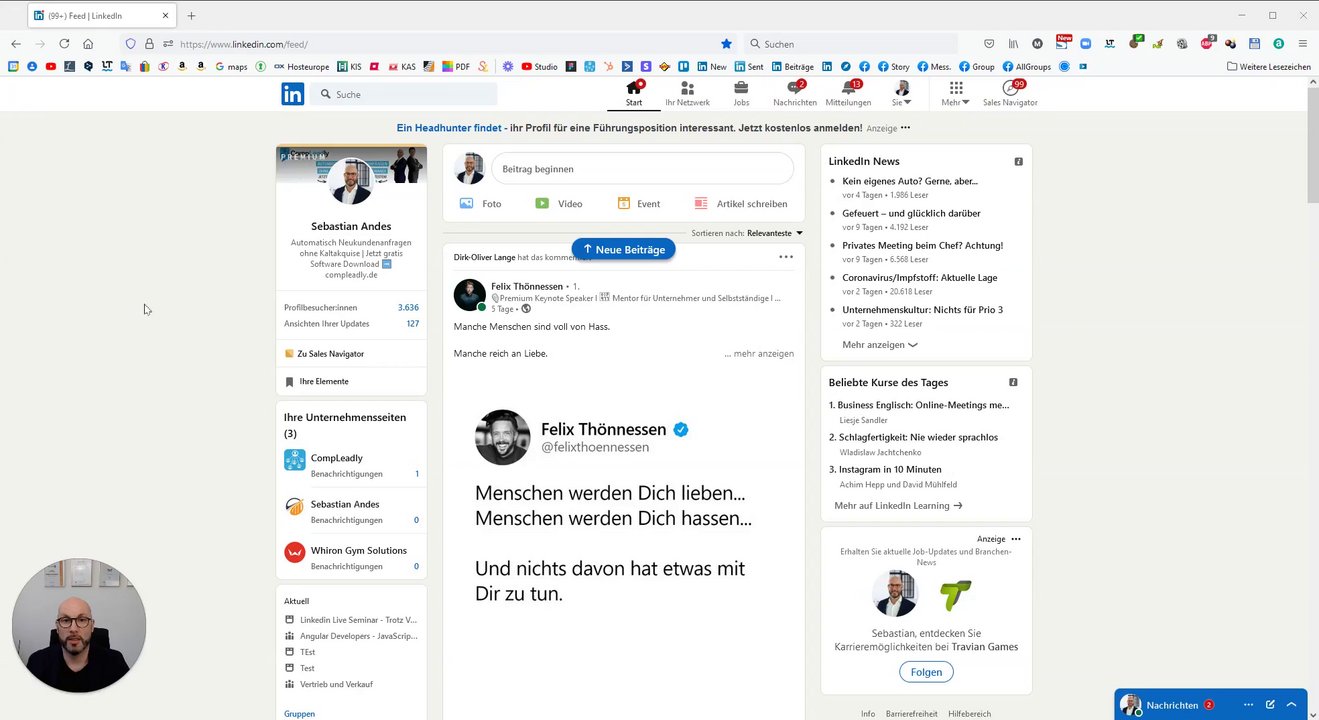Add a Foto to a new post
1319x720 pixels.
coord(480,203)
